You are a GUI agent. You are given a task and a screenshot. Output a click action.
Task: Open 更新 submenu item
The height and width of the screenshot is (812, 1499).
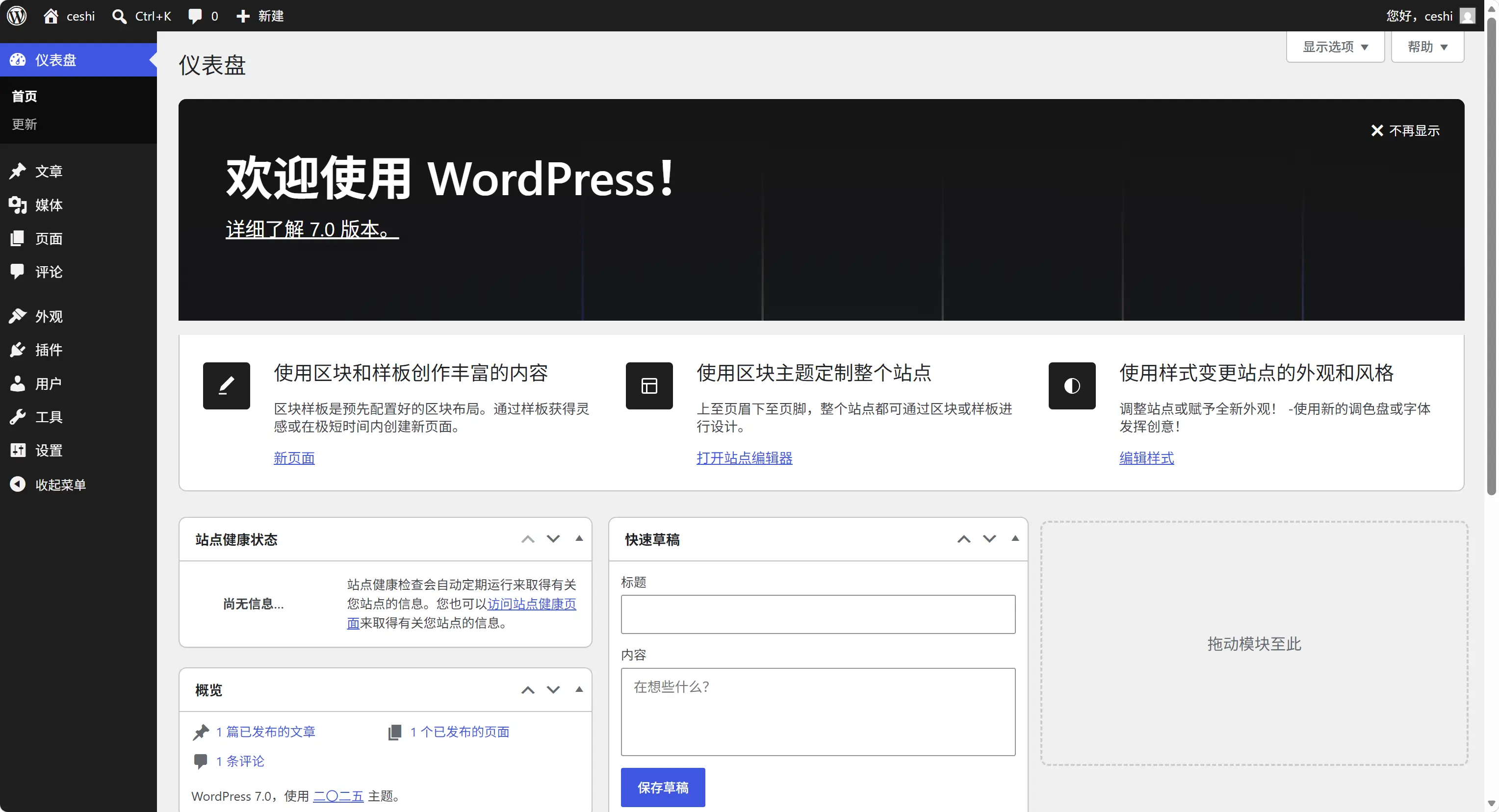click(25, 124)
